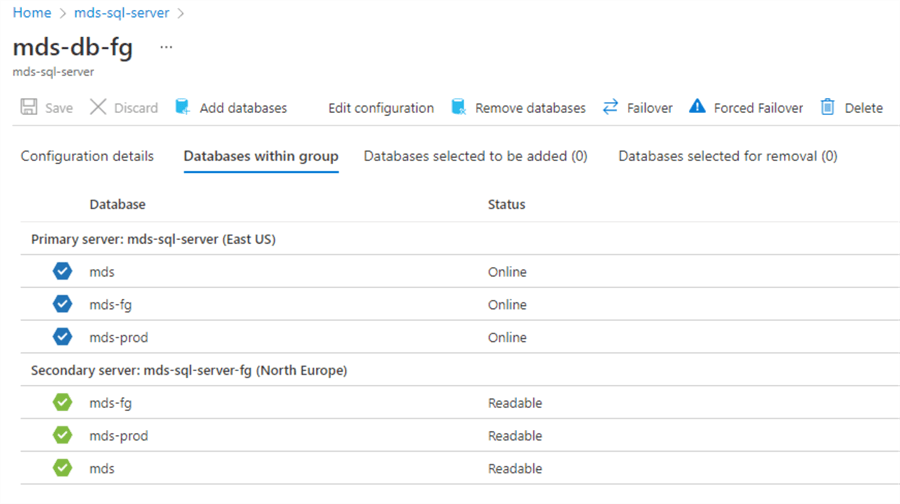900x504 pixels.
Task: Click the Add databases icon
Action: (183, 107)
